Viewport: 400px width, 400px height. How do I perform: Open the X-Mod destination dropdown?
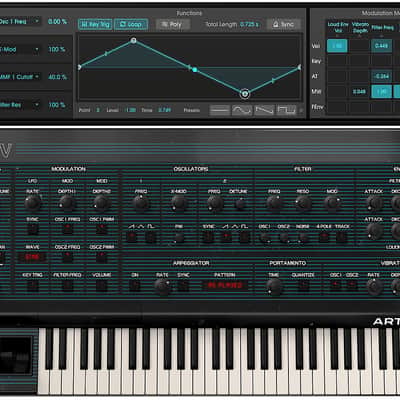(20, 49)
